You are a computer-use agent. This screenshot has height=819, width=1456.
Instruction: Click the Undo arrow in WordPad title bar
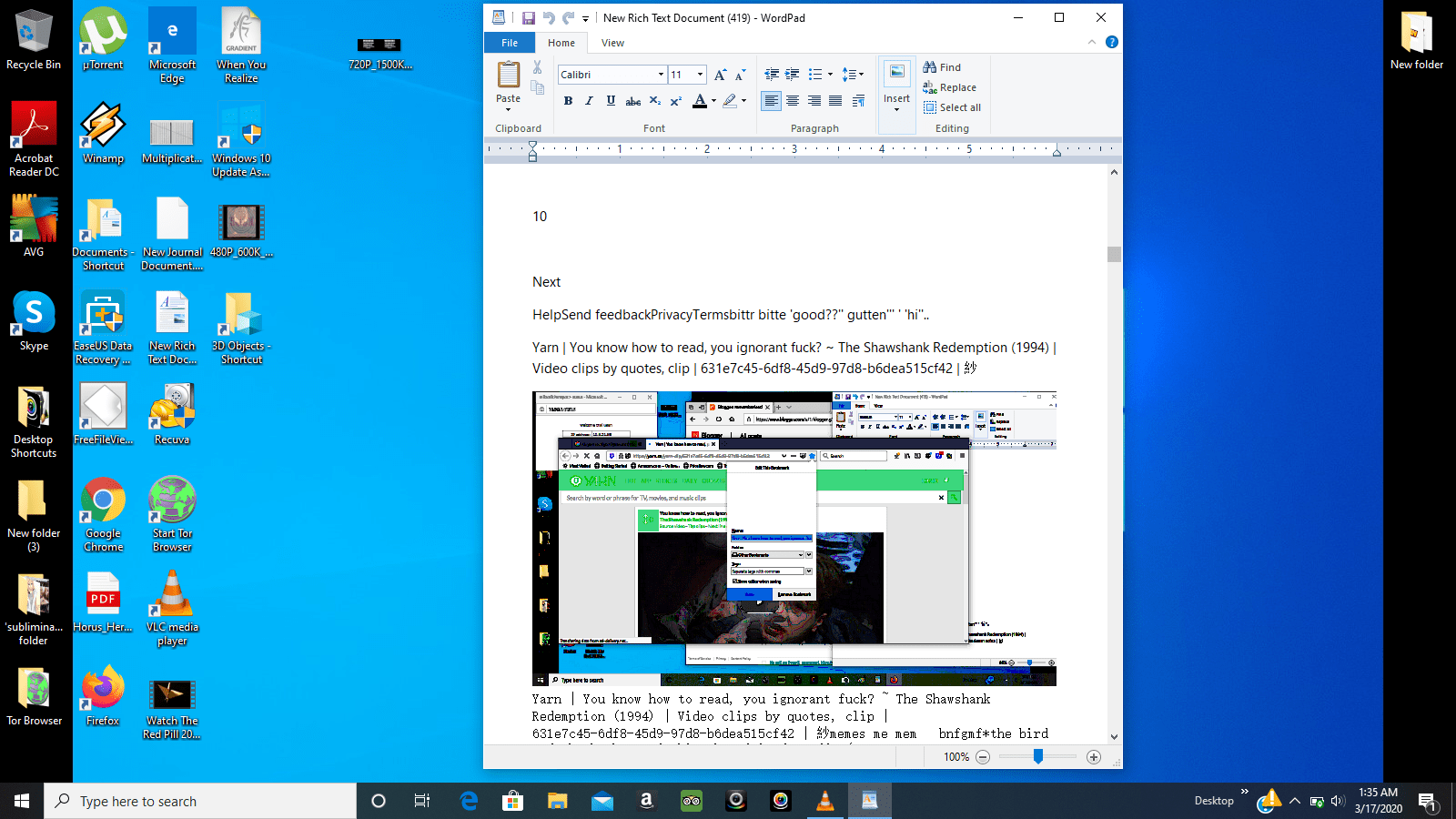(x=549, y=17)
